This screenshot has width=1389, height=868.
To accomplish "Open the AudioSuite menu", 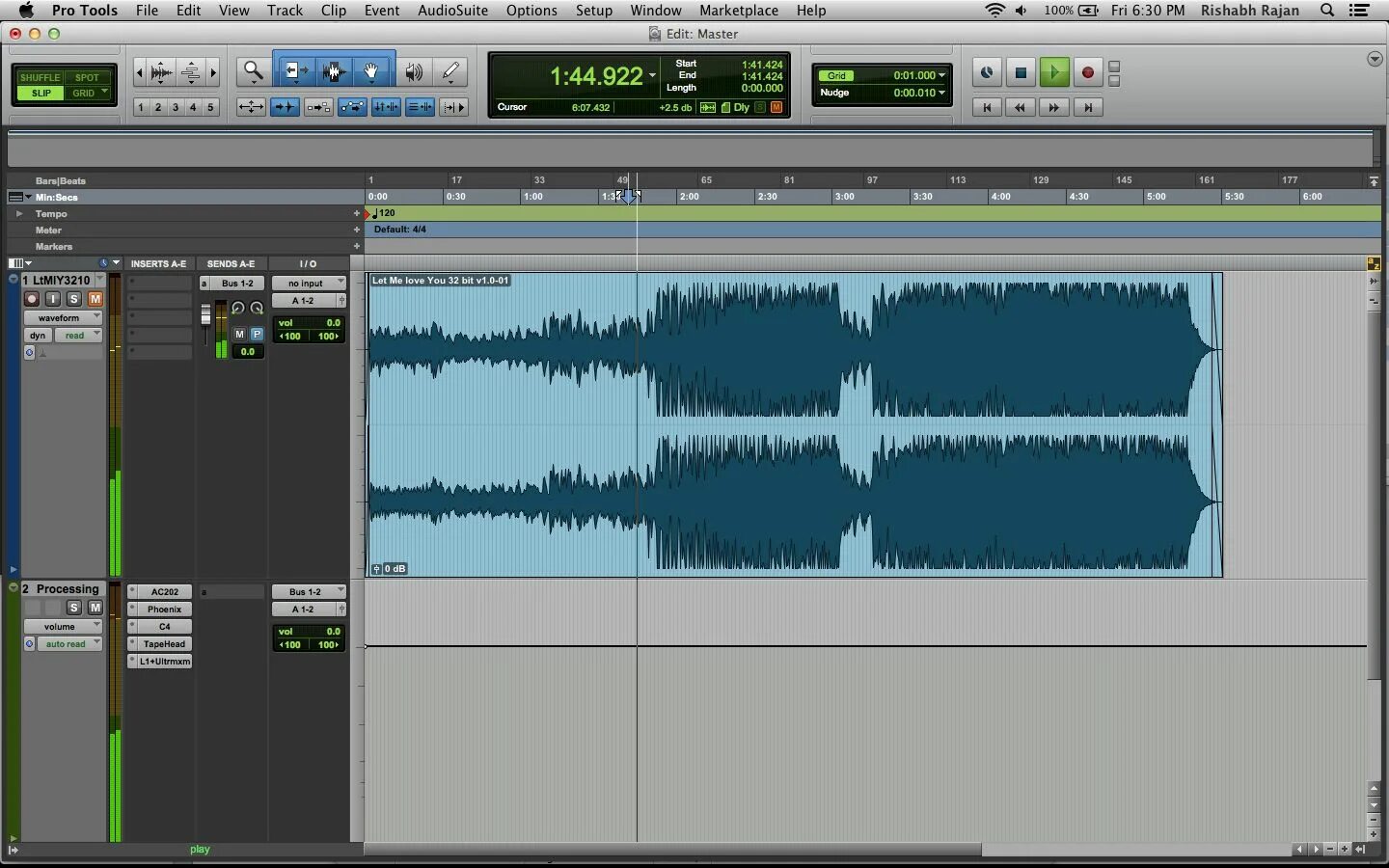I will tap(452, 11).
